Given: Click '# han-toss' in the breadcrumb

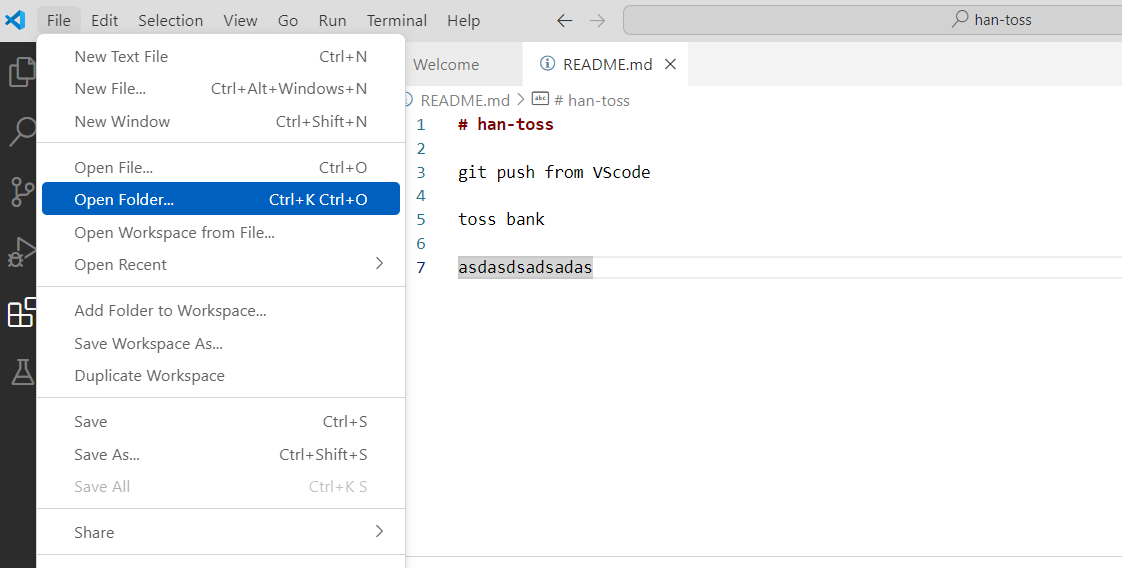Looking at the screenshot, I should (592, 100).
